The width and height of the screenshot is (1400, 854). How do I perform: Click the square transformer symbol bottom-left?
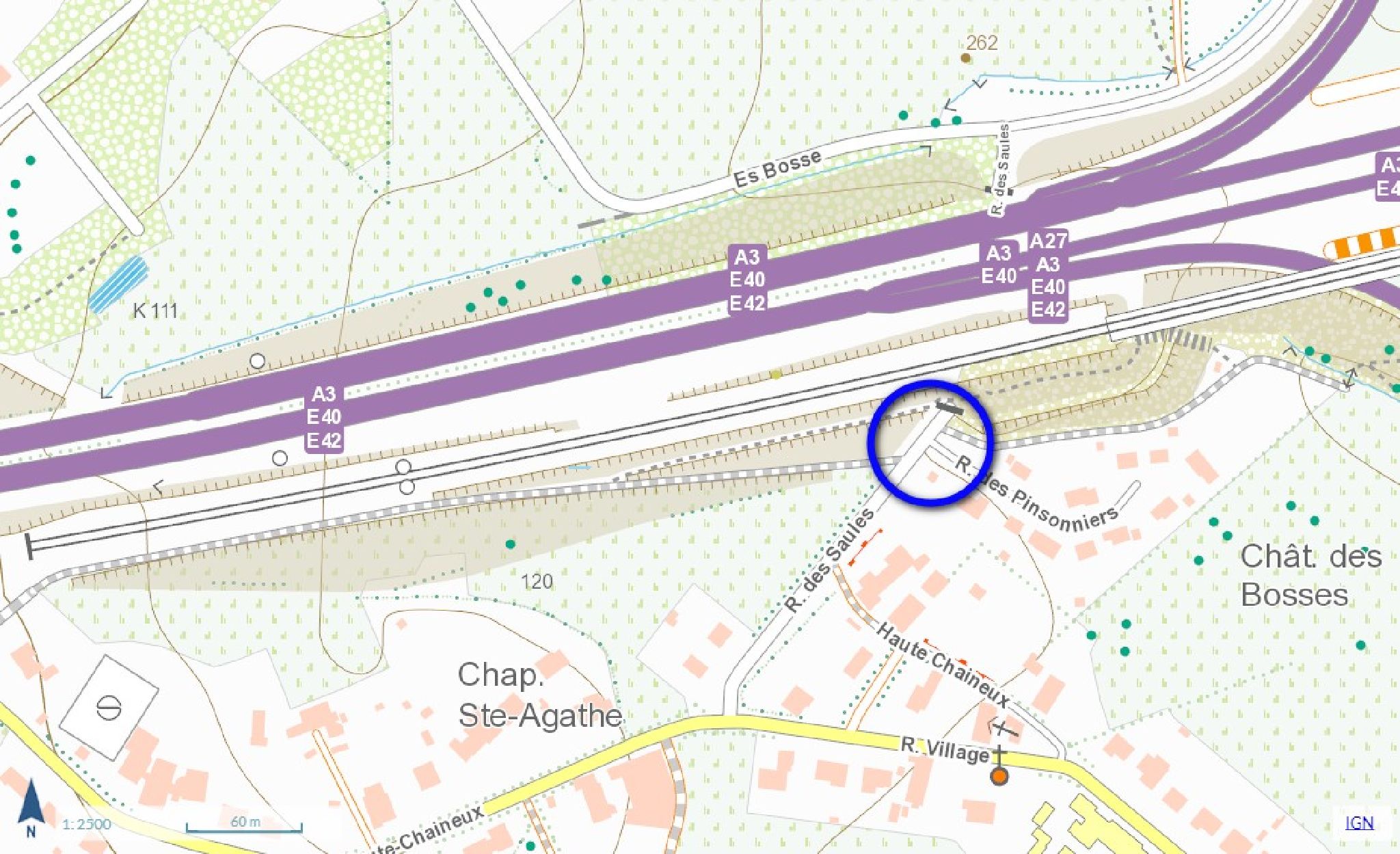tap(109, 707)
